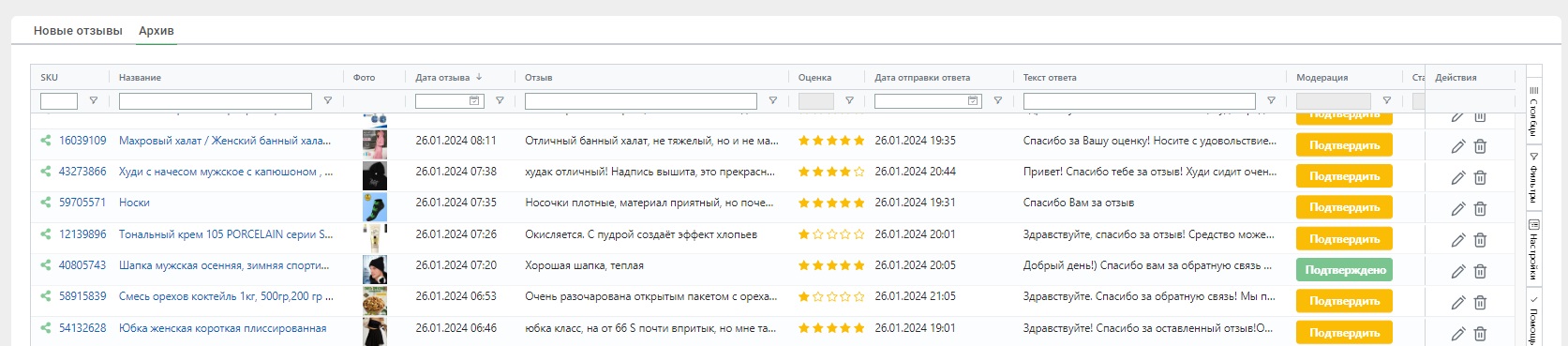Open the Дата отзыва column filter menu
Image resolution: width=1568 pixels, height=346 pixels.
tap(500, 101)
